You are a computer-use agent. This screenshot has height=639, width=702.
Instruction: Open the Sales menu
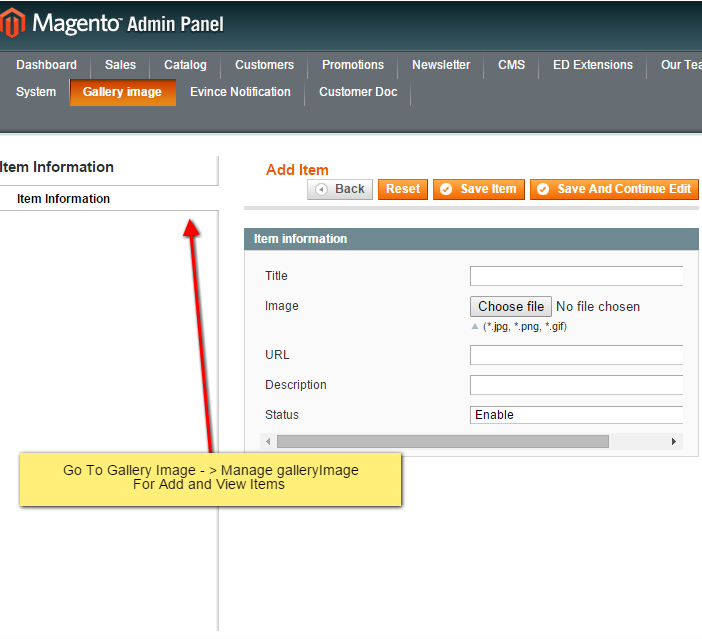[120, 65]
